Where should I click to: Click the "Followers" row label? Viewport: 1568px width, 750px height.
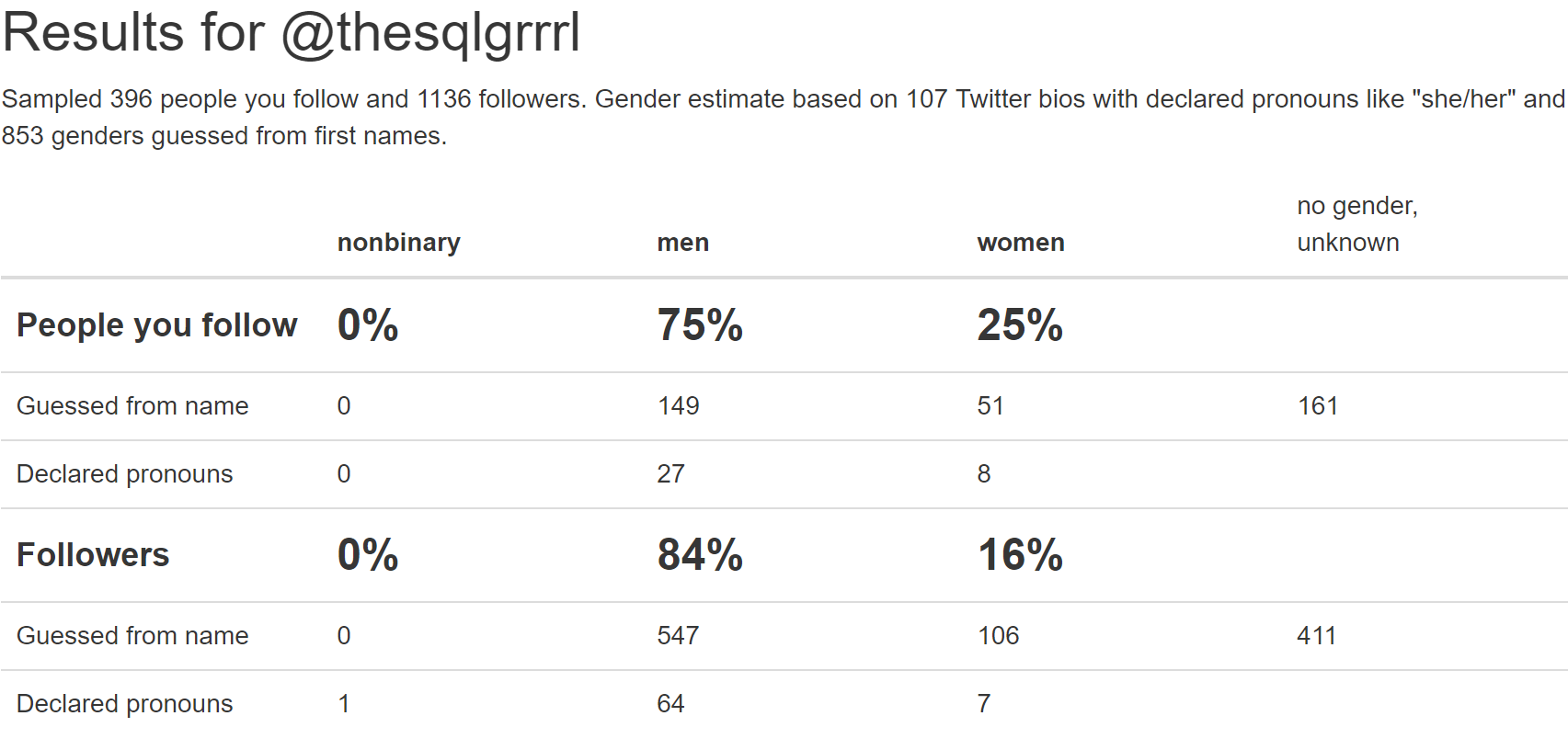point(93,555)
